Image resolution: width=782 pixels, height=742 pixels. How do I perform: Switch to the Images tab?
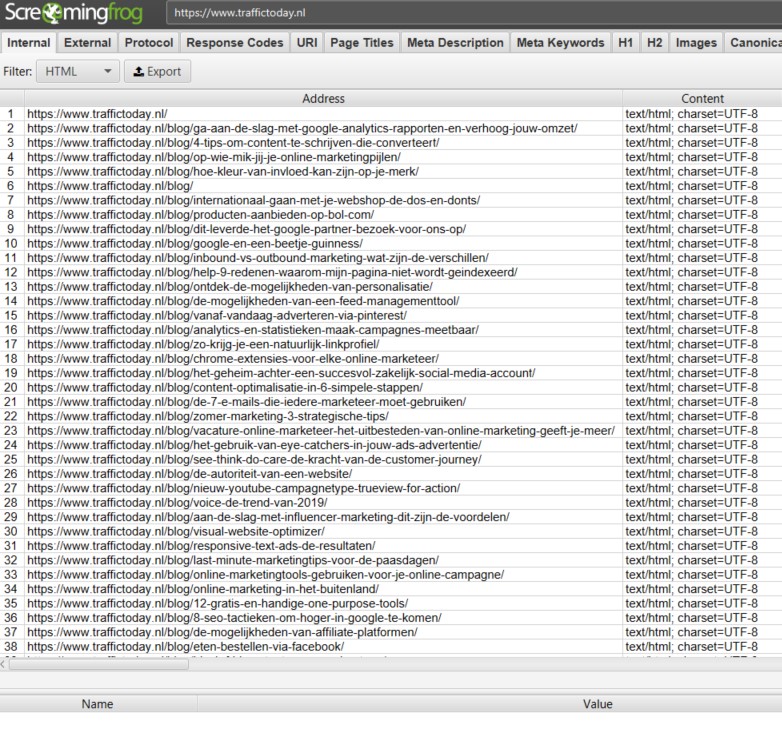tap(696, 43)
